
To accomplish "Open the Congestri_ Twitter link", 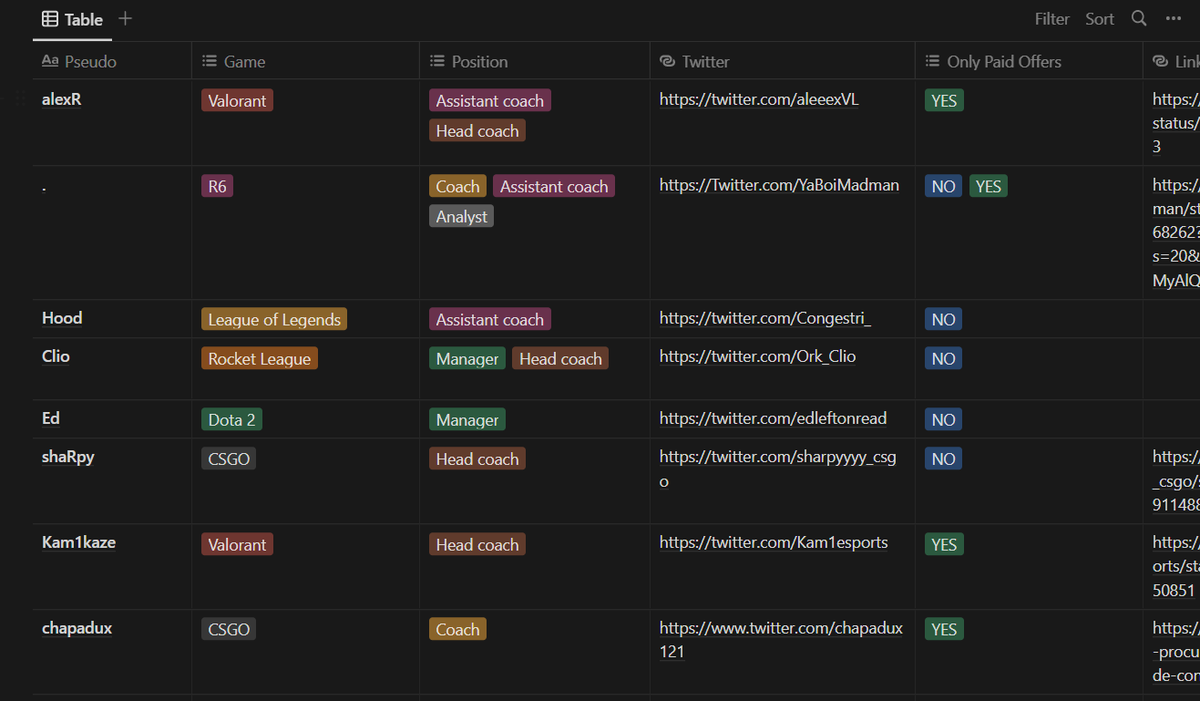I will [x=765, y=319].
